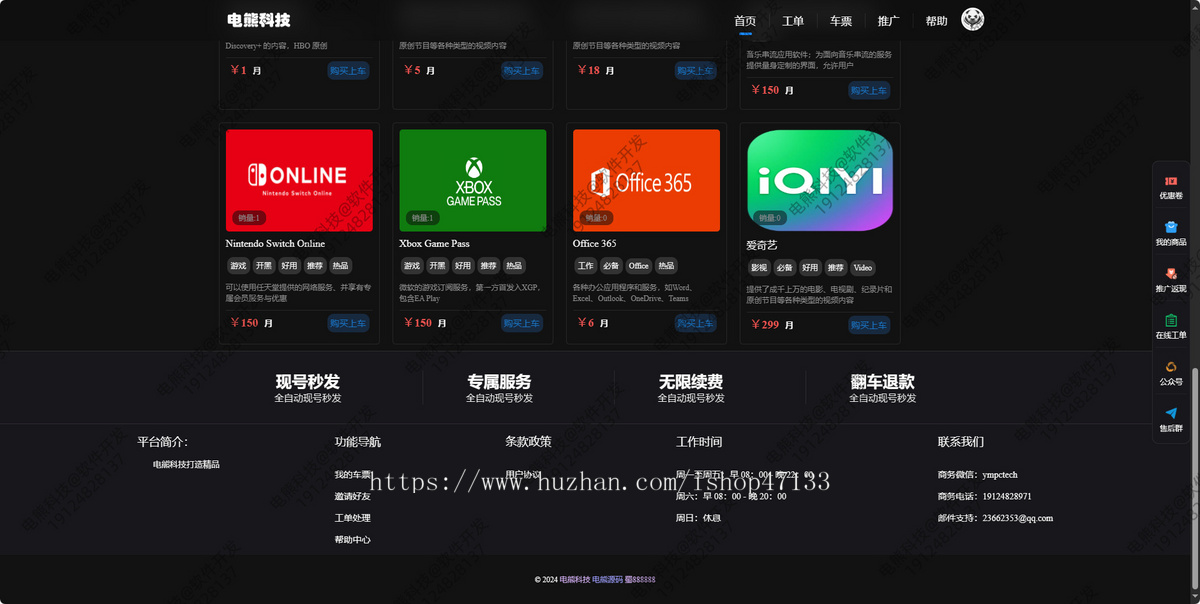Open the iQIYI product image
1200x604 pixels.
pyautogui.click(x=820, y=181)
